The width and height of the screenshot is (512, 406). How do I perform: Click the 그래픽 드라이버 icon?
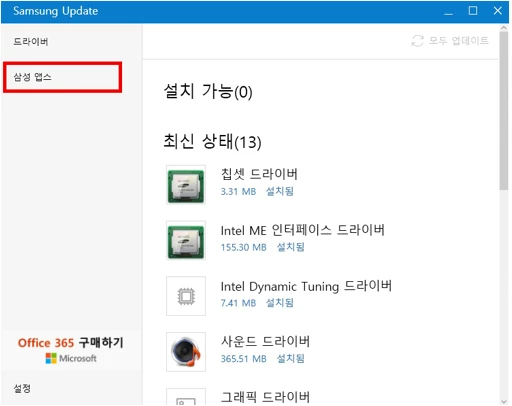(186, 397)
